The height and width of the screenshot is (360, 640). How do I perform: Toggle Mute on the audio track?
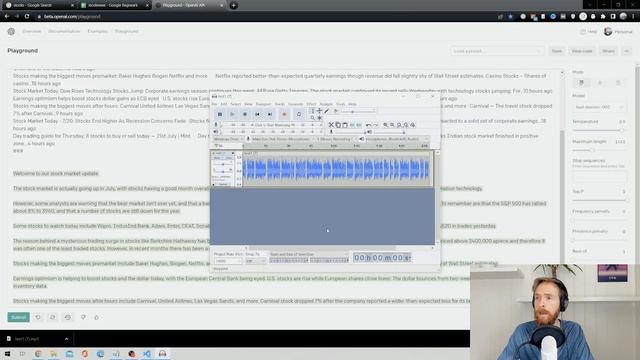(218, 158)
